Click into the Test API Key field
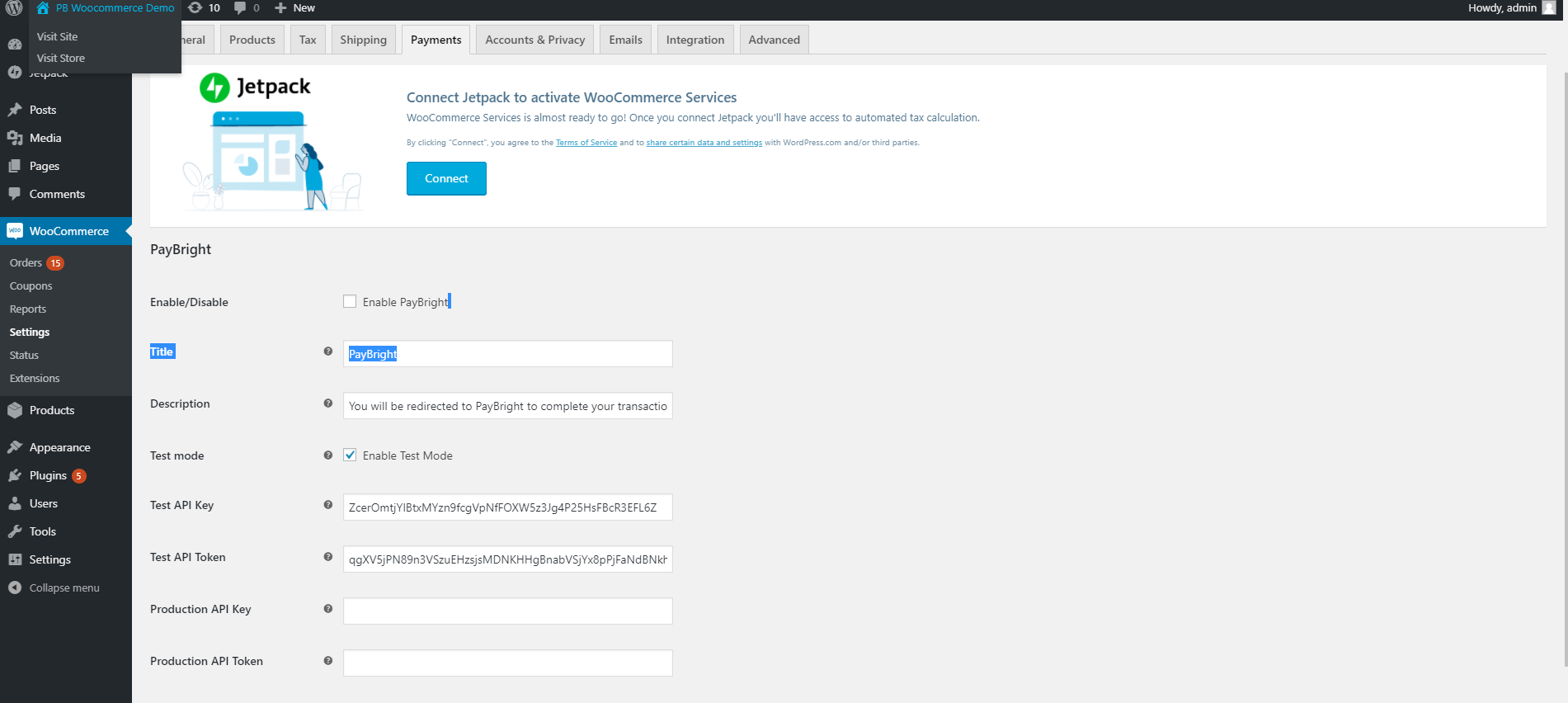The height and width of the screenshot is (703, 1568). pos(507,507)
